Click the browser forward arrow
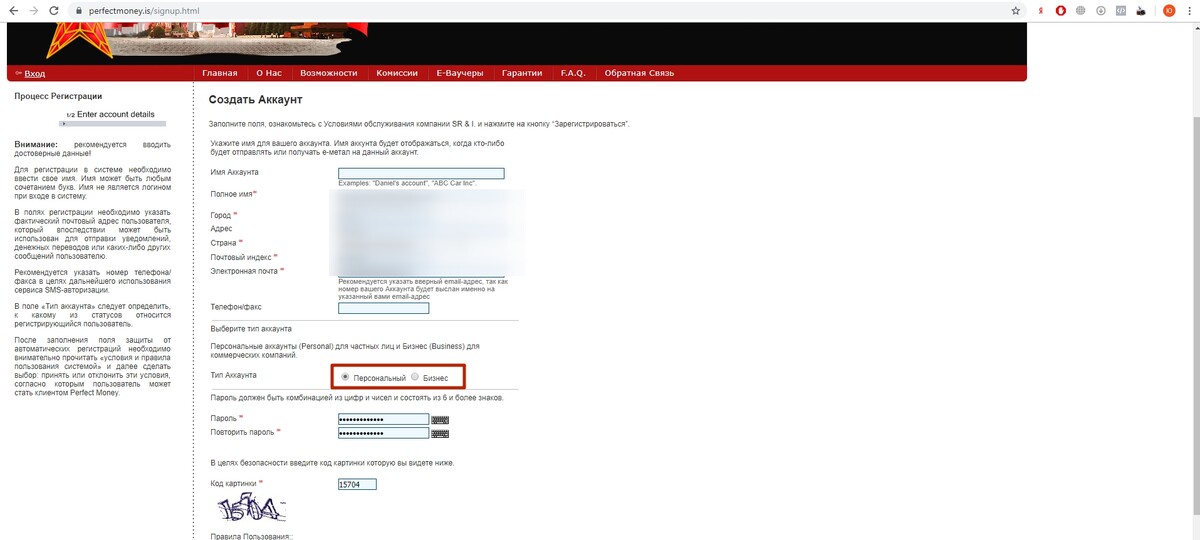 point(35,10)
